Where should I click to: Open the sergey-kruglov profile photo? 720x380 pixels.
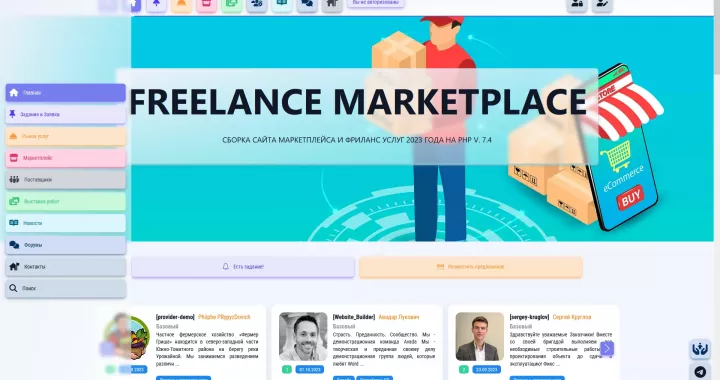479,336
